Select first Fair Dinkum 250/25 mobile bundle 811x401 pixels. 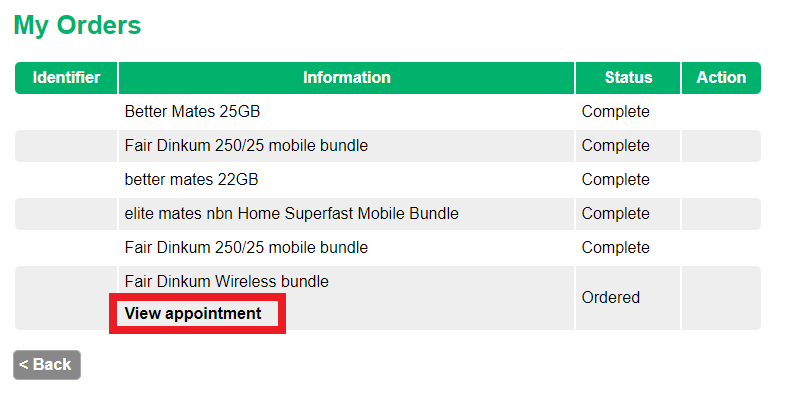246,146
